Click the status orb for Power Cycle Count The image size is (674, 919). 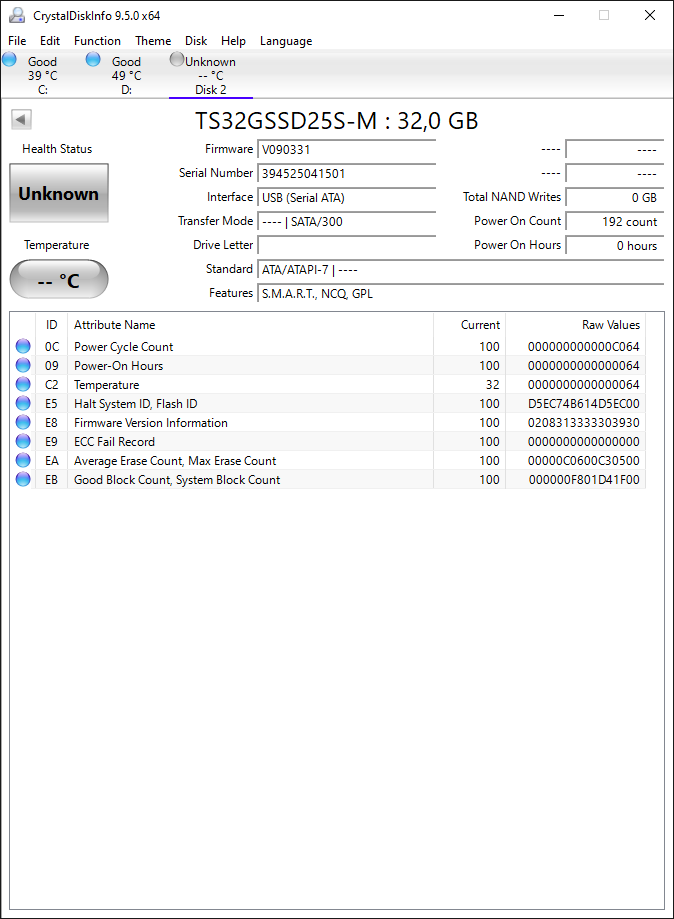point(23,346)
